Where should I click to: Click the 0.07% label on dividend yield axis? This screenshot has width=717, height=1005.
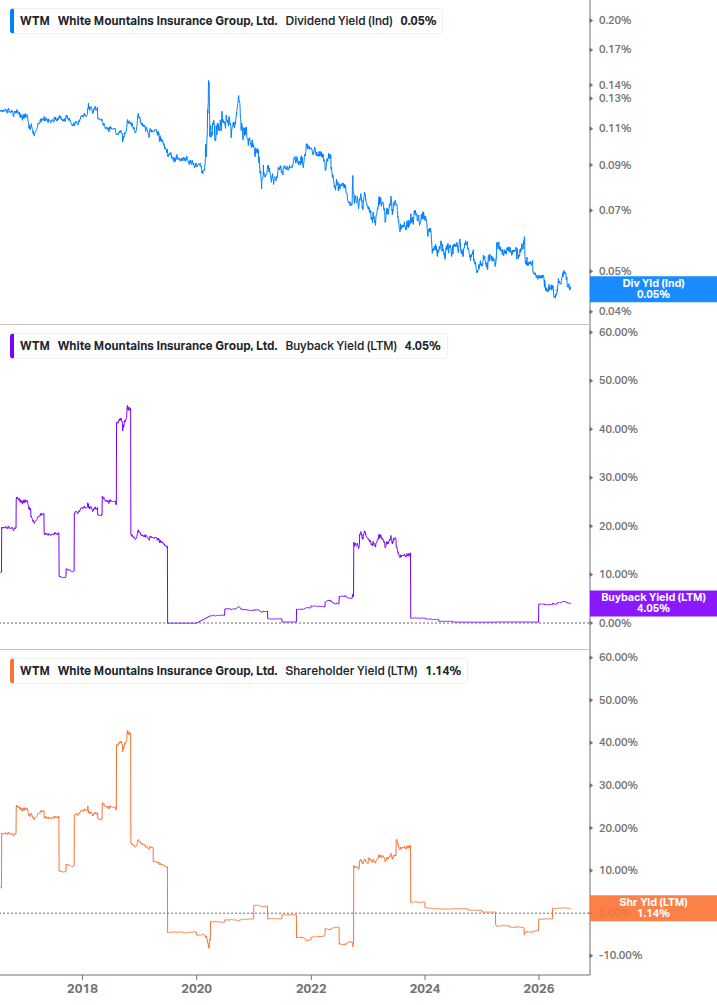tap(615, 210)
